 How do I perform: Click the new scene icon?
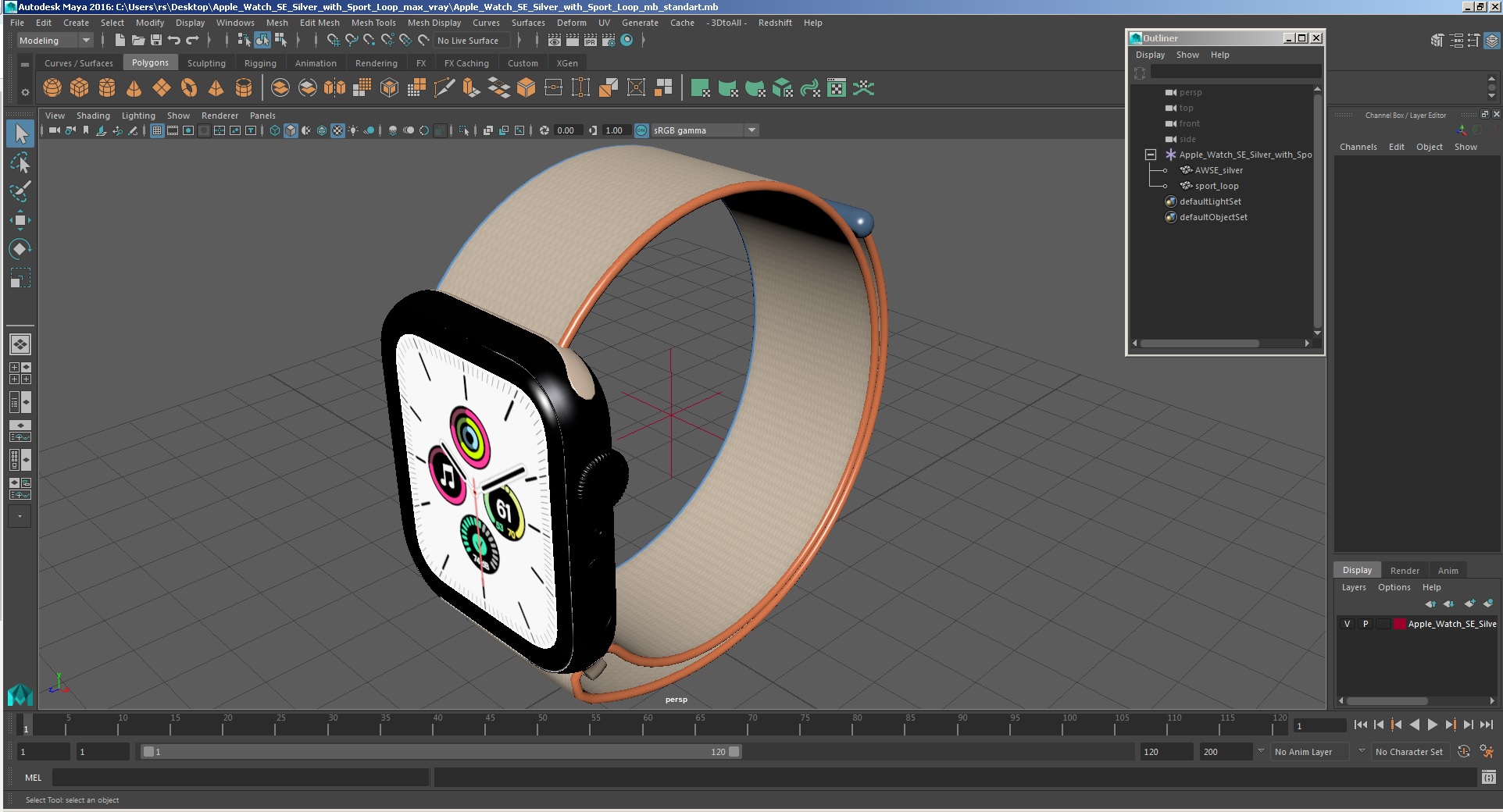click(x=120, y=40)
